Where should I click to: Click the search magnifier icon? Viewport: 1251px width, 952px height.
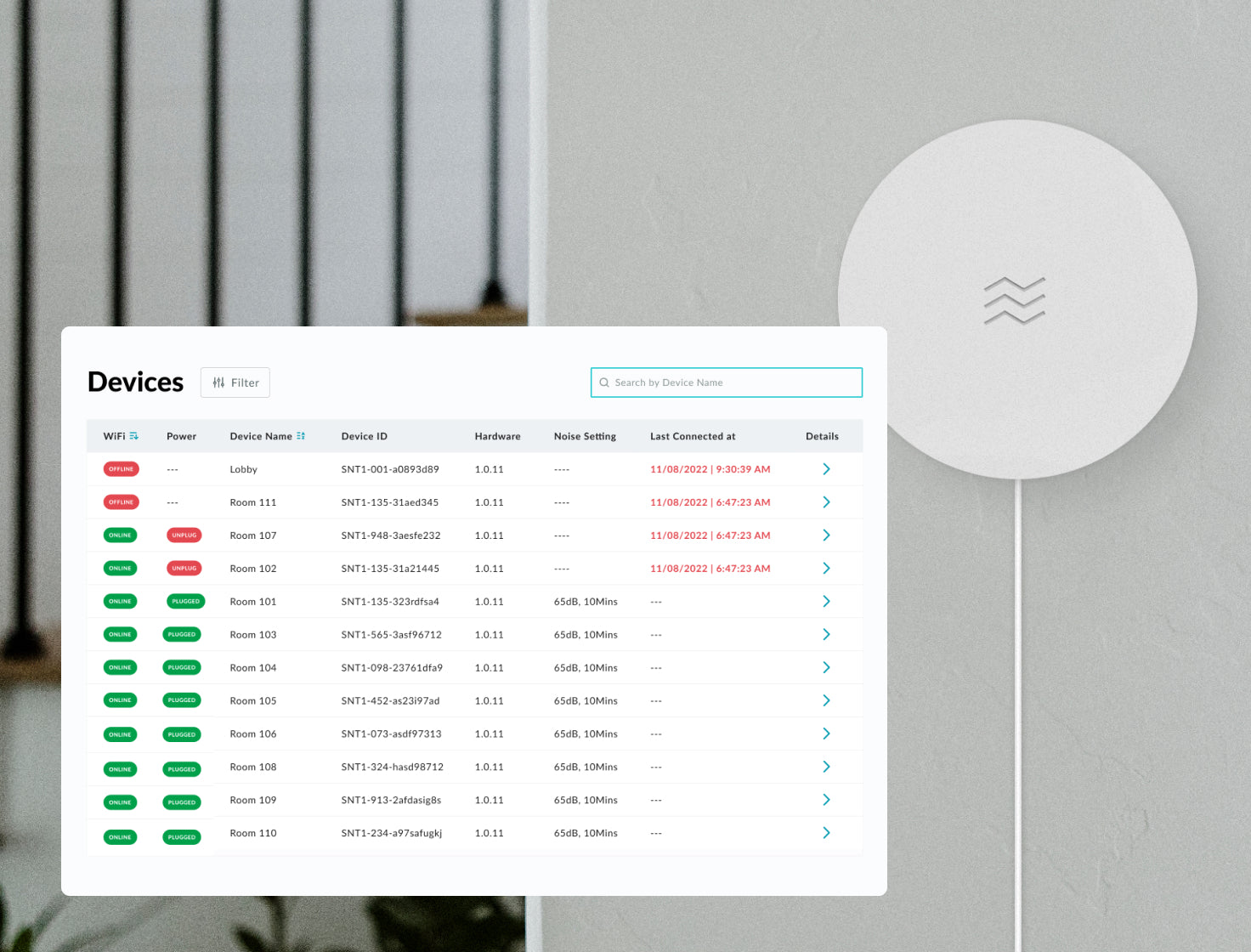[x=604, y=382]
